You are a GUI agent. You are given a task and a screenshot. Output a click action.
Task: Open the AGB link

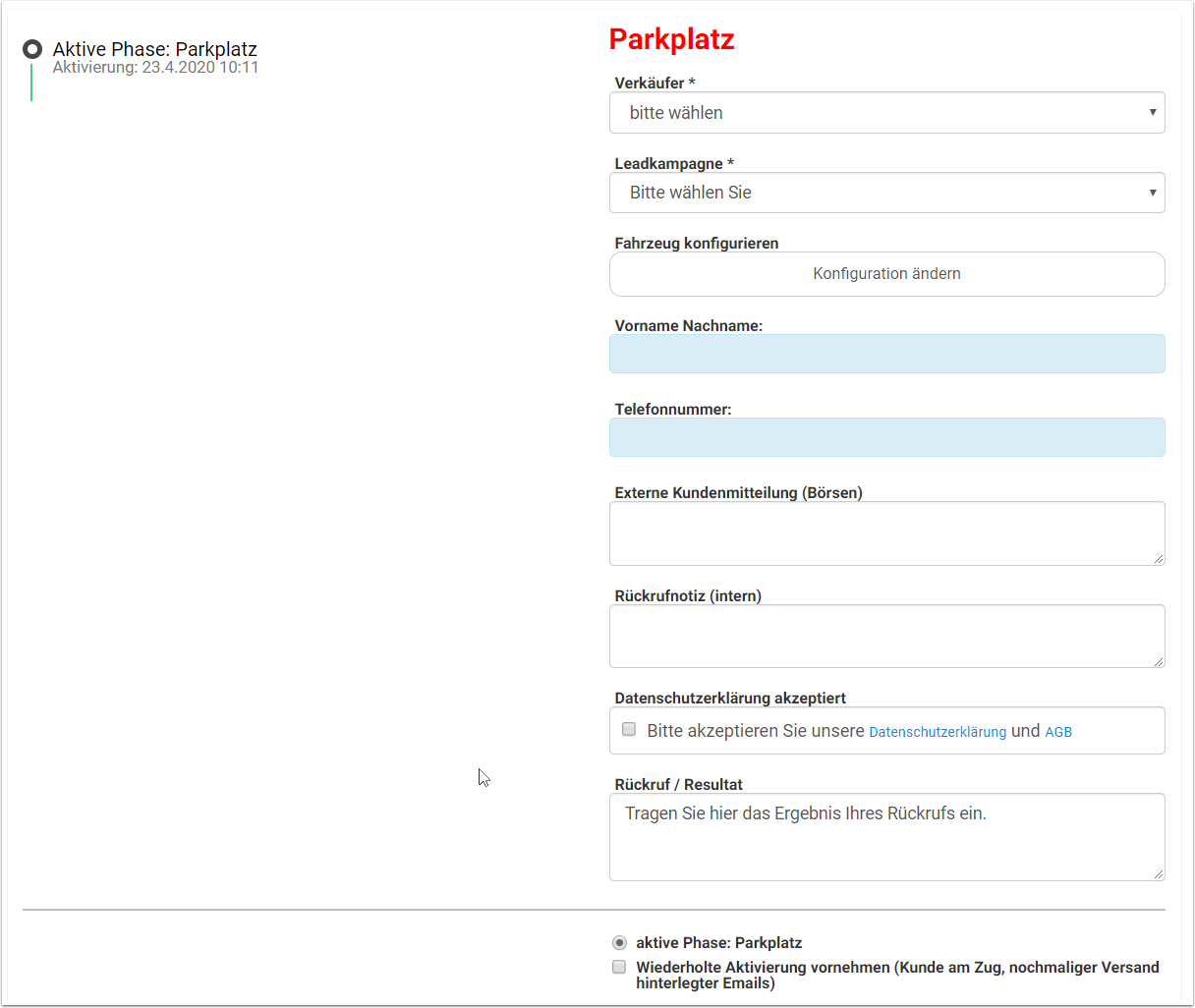(x=1058, y=732)
